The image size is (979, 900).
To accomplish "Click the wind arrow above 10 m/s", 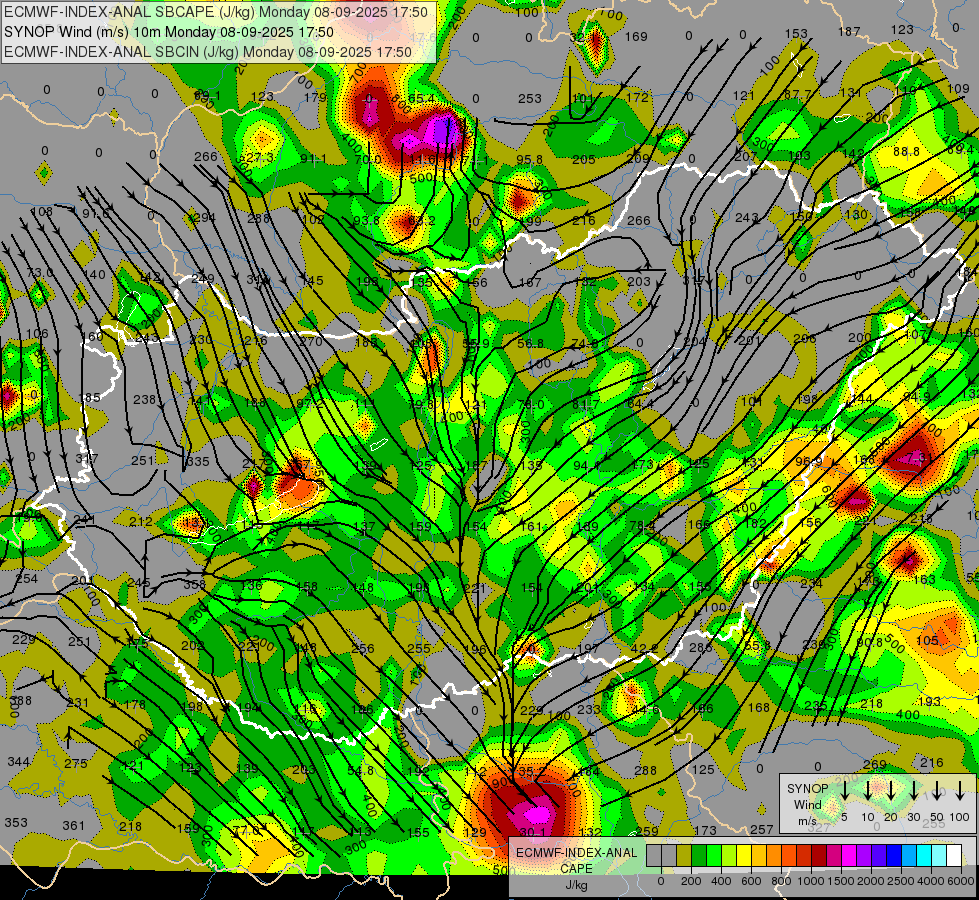I will pyautogui.click(x=867, y=790).
